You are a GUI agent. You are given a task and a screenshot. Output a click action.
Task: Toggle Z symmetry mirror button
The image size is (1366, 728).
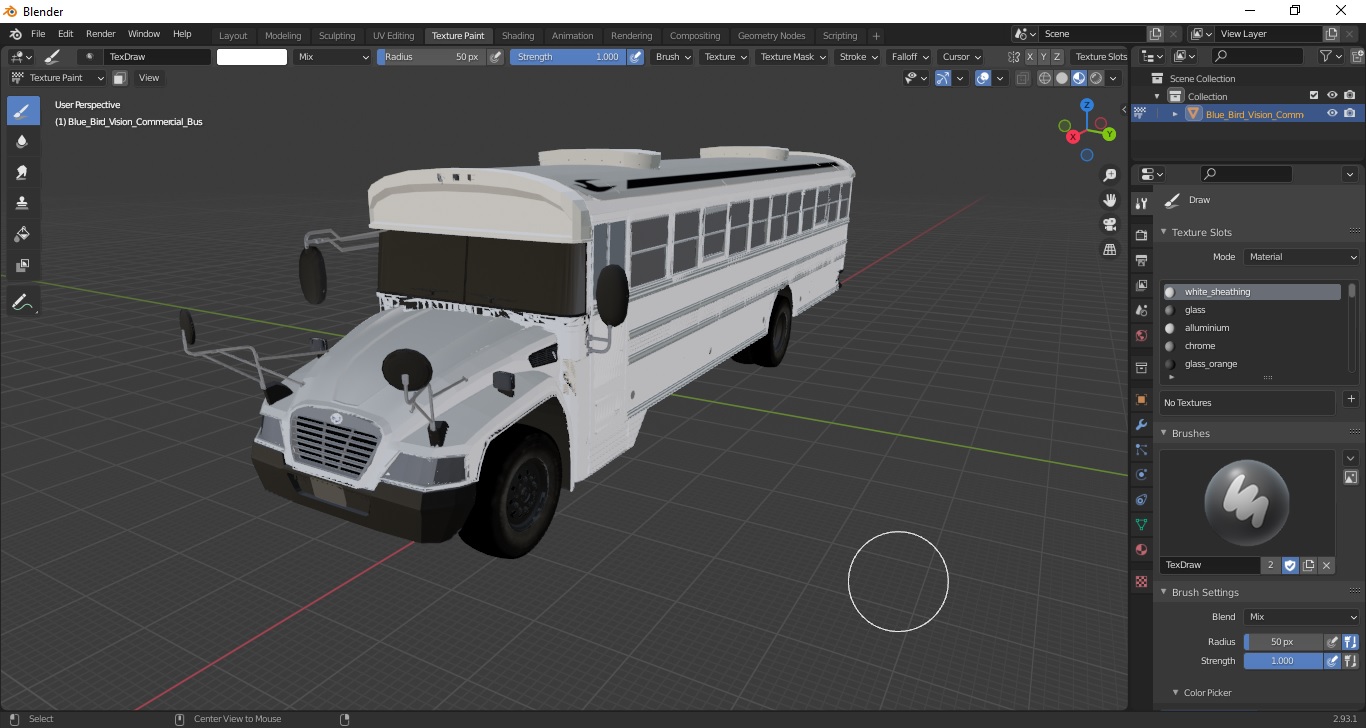point(1057,57)
